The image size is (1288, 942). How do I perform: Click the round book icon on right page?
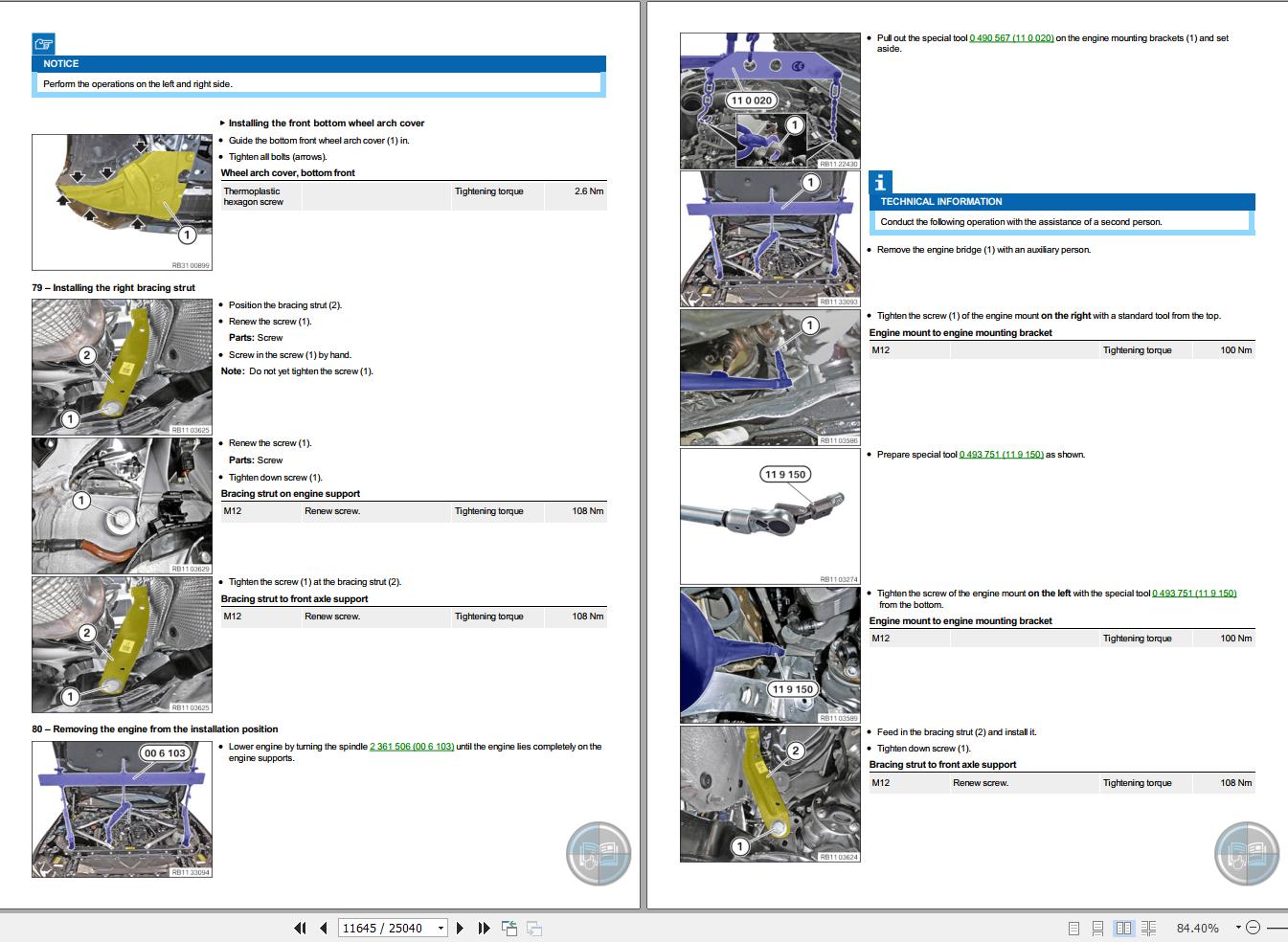[1247, 853]
